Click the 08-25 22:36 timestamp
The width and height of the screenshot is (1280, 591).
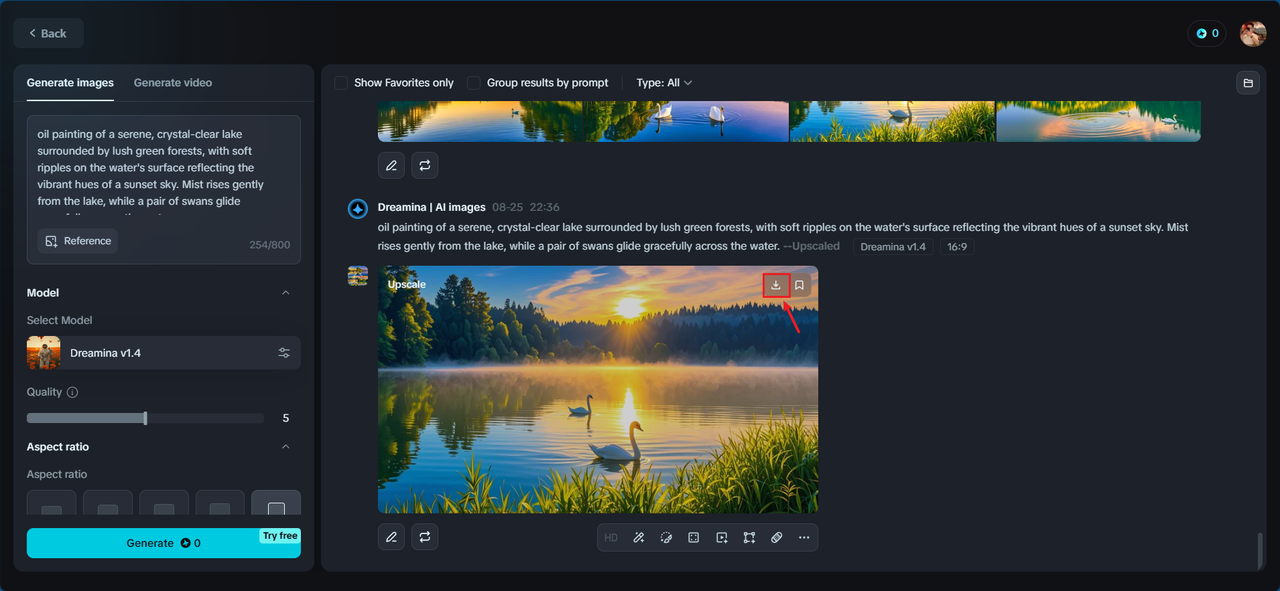526,208
